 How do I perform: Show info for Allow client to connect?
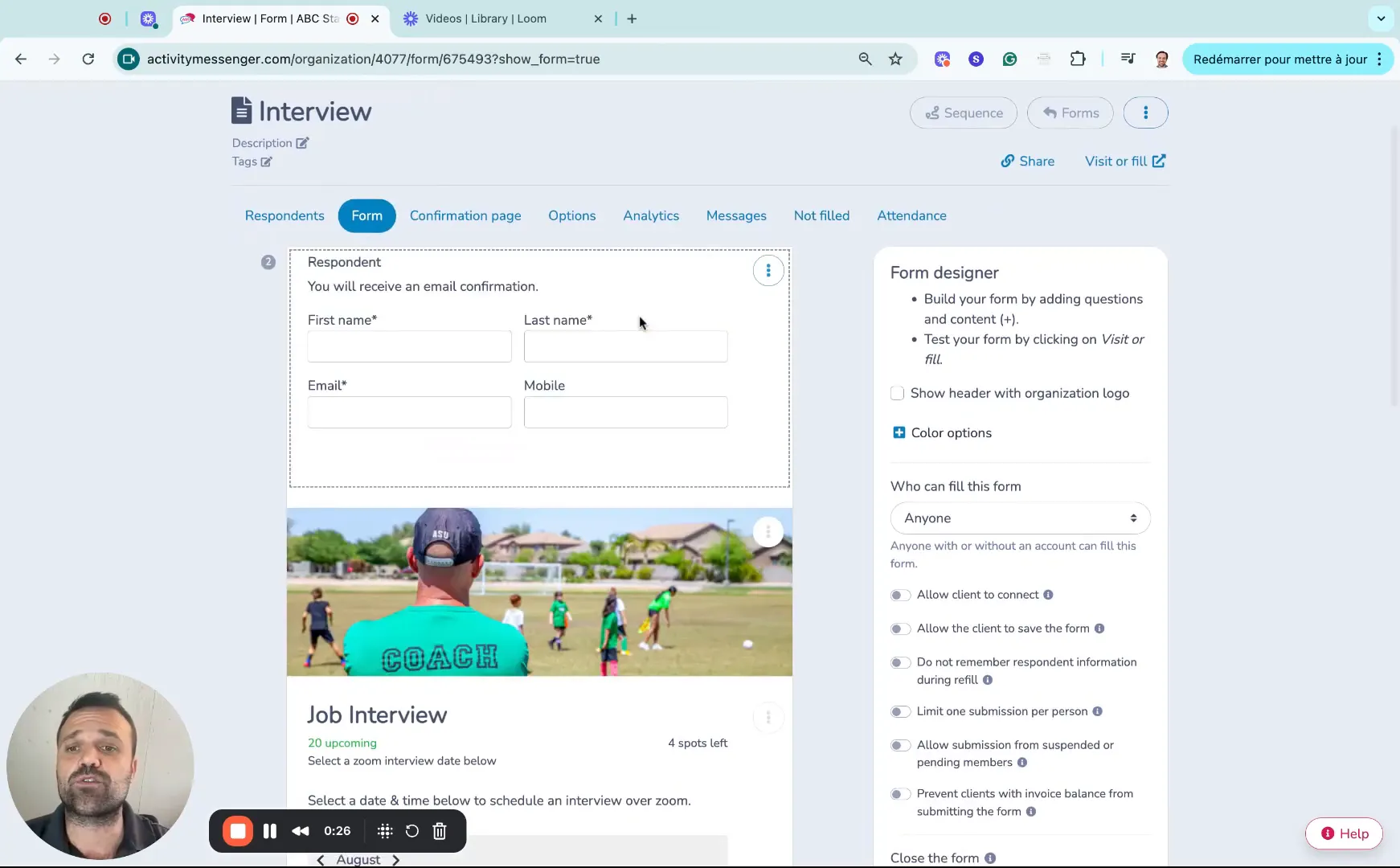tap(1048, 595)
